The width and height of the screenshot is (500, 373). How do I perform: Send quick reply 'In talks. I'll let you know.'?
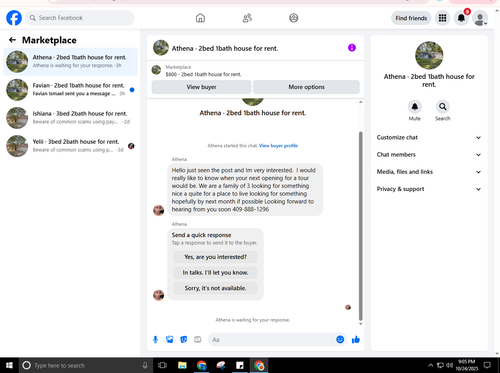[x=215, y=273]
